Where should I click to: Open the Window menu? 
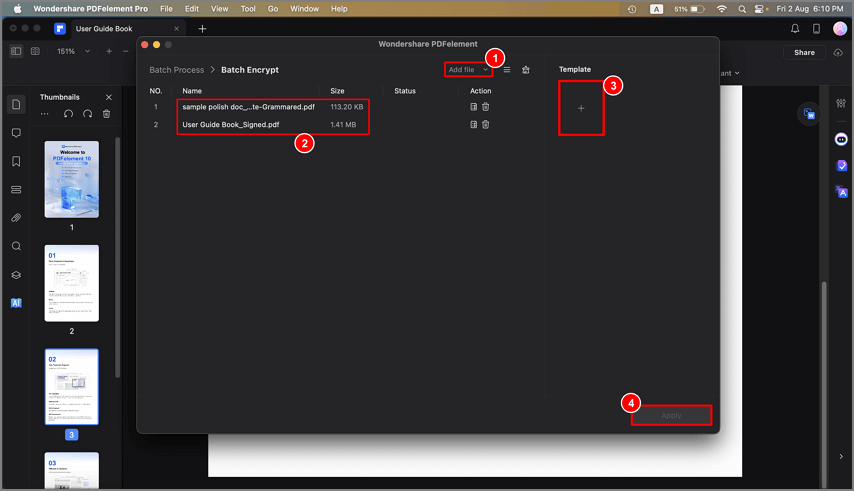pos(304,9)
